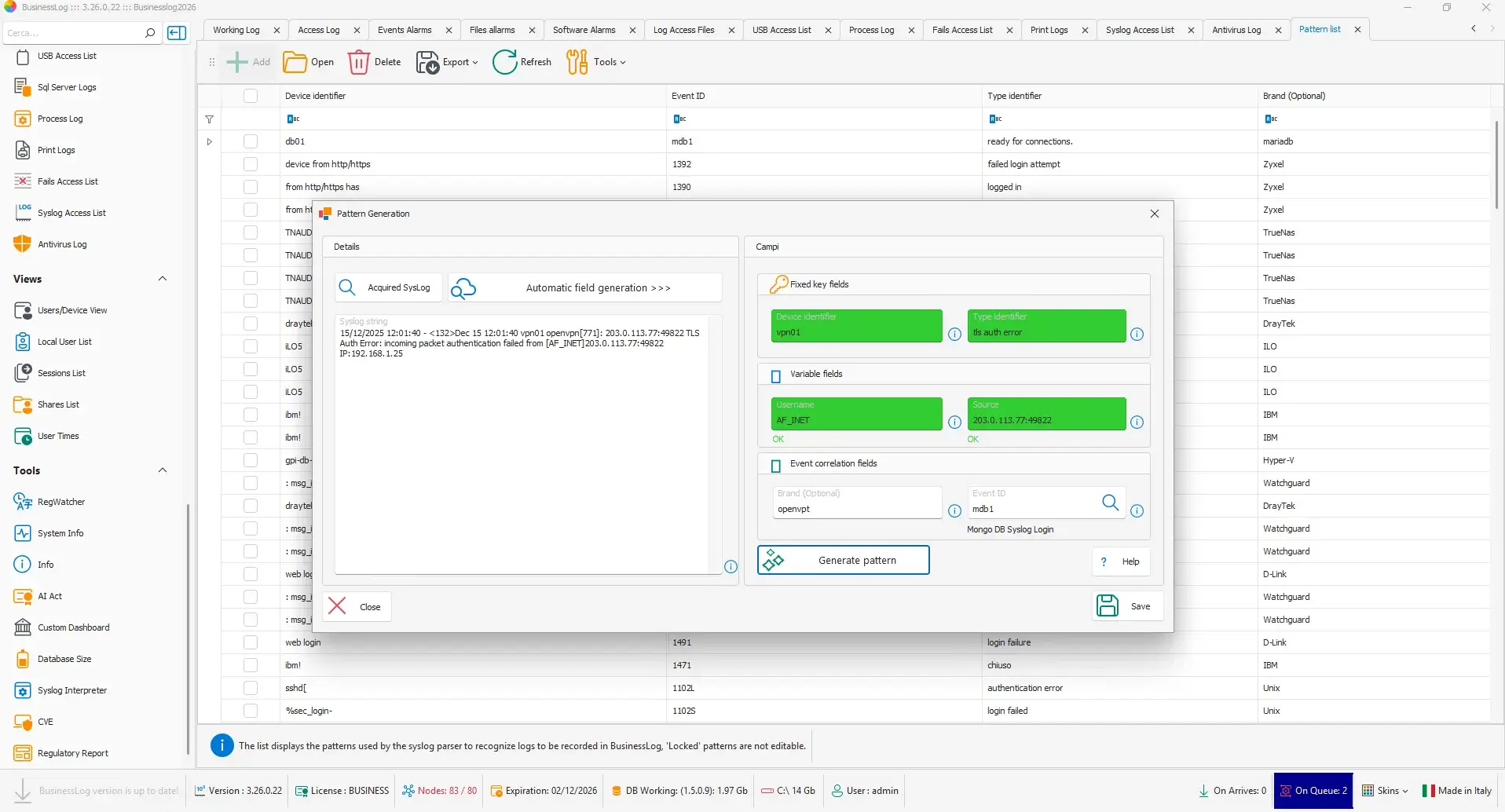The width and height of the screenshot is (1505, 812).
Task: Toggle the Event correlation fields checkbox
Action: click(x=776, y=466)
